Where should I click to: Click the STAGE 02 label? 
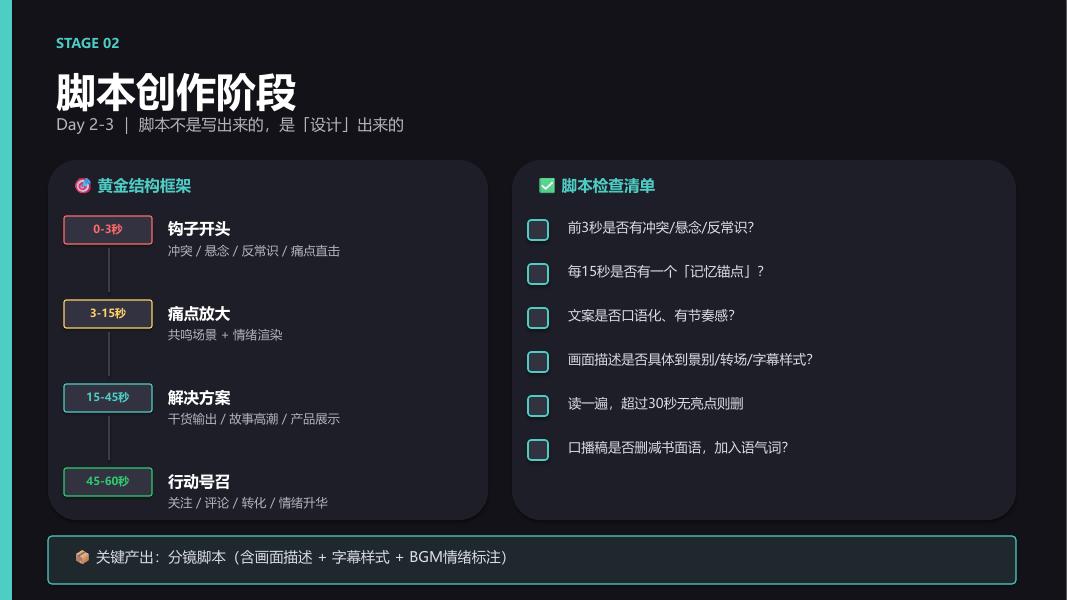(87, 43)
